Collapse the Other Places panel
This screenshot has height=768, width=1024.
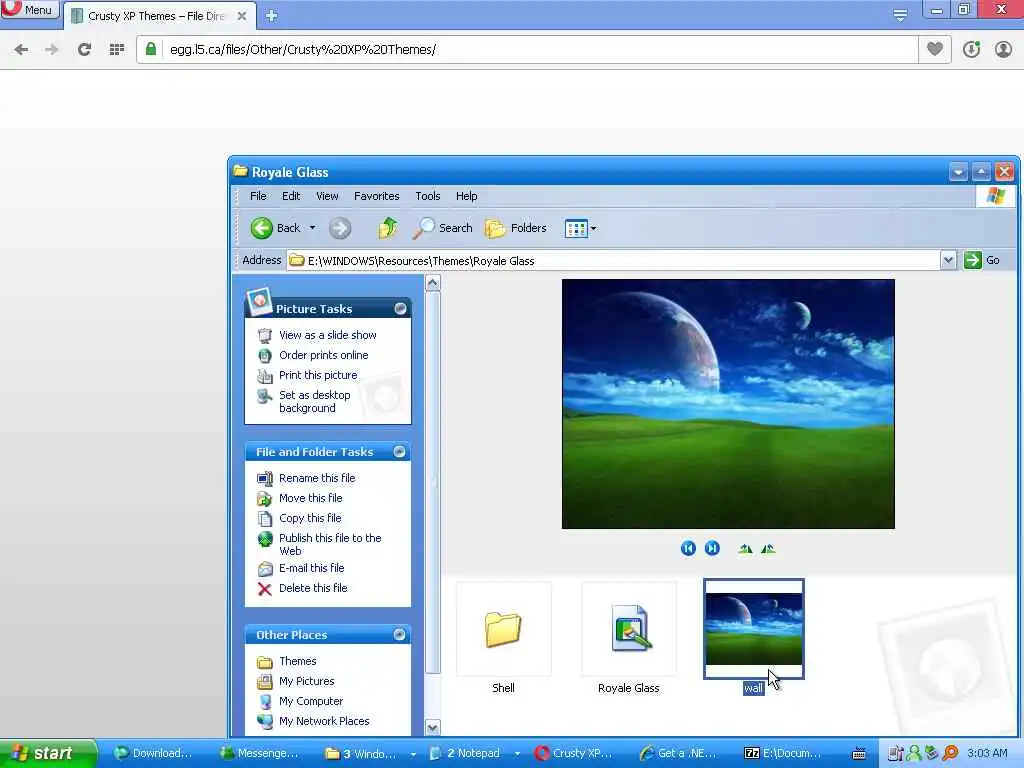tap(400, 635)
